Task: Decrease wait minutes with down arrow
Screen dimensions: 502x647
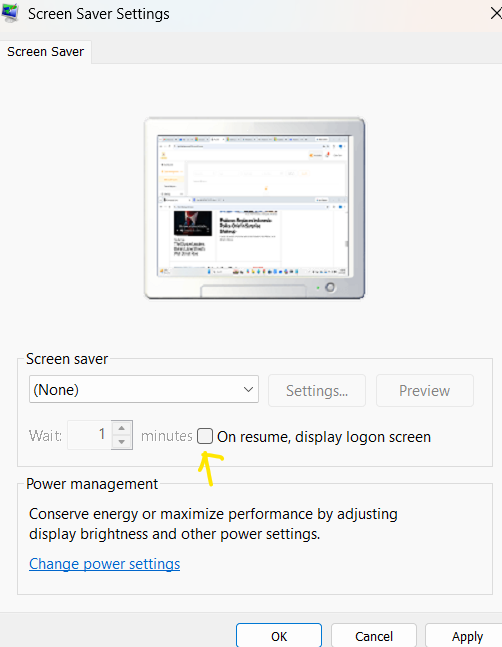Action: (x=122, y=442)
